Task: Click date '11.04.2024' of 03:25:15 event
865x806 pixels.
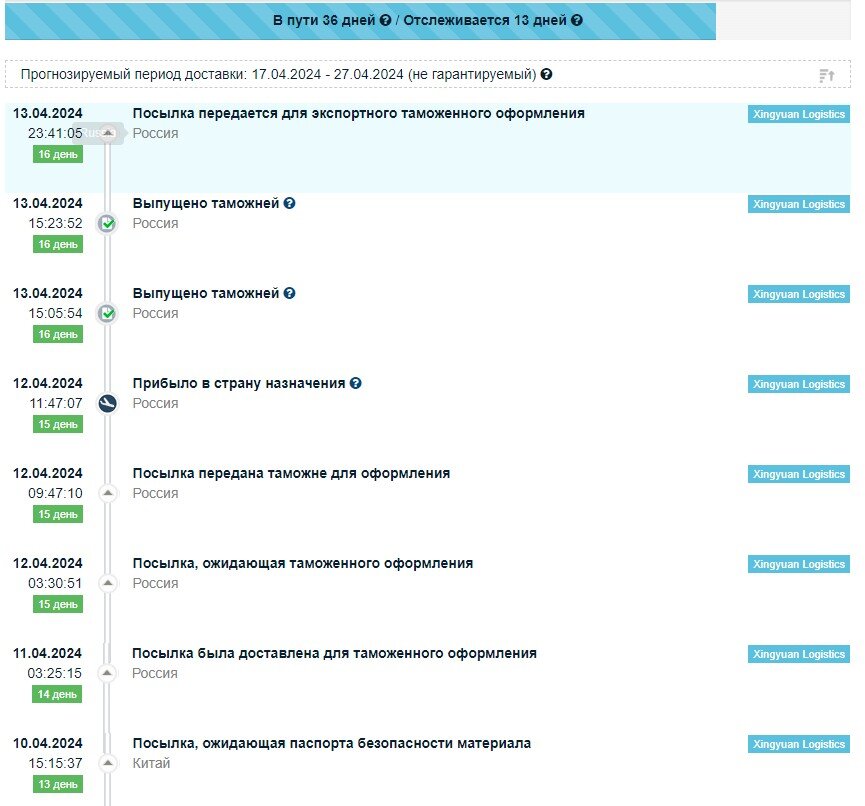Action: coord(47,653)
